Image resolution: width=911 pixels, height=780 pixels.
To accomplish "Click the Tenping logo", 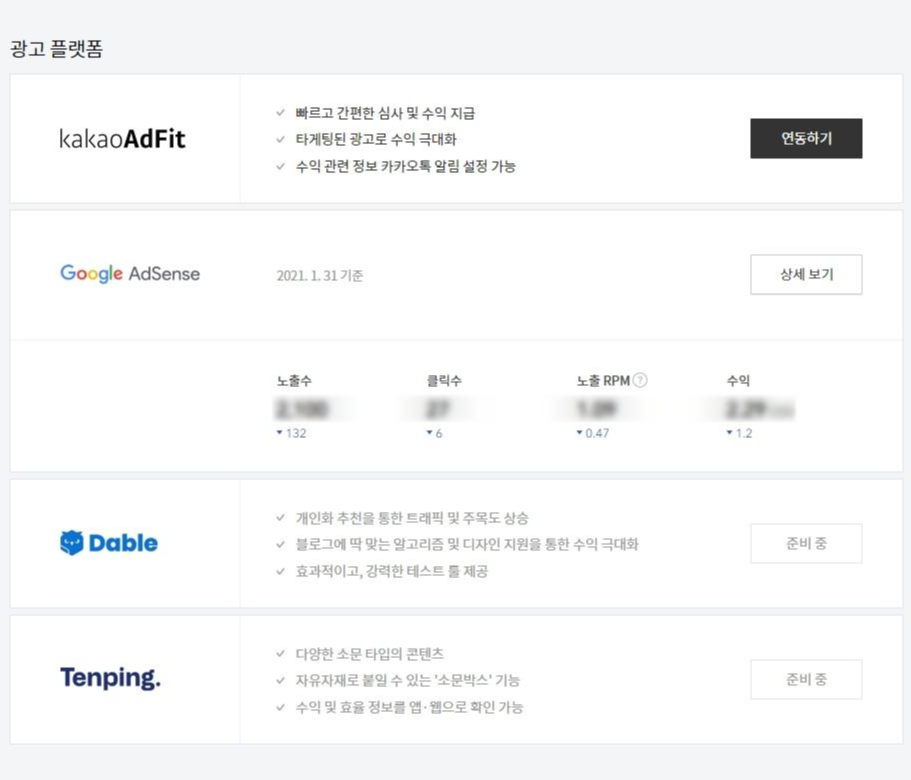I will pyautogui.click(x=110, y=678).
